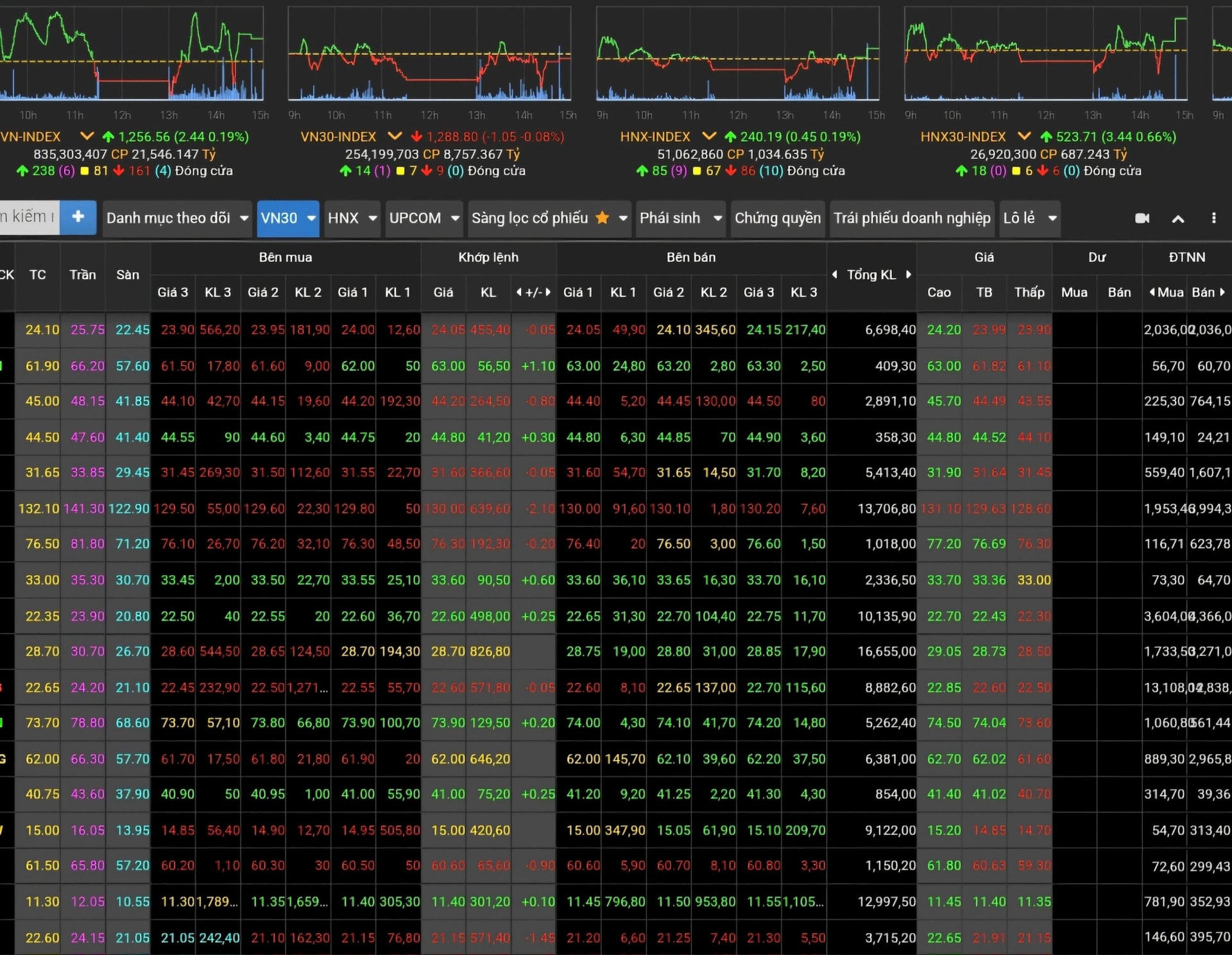Click low price 33.00 cell
This screenshot has width=1232, height=955.
tap(1034, 580)
